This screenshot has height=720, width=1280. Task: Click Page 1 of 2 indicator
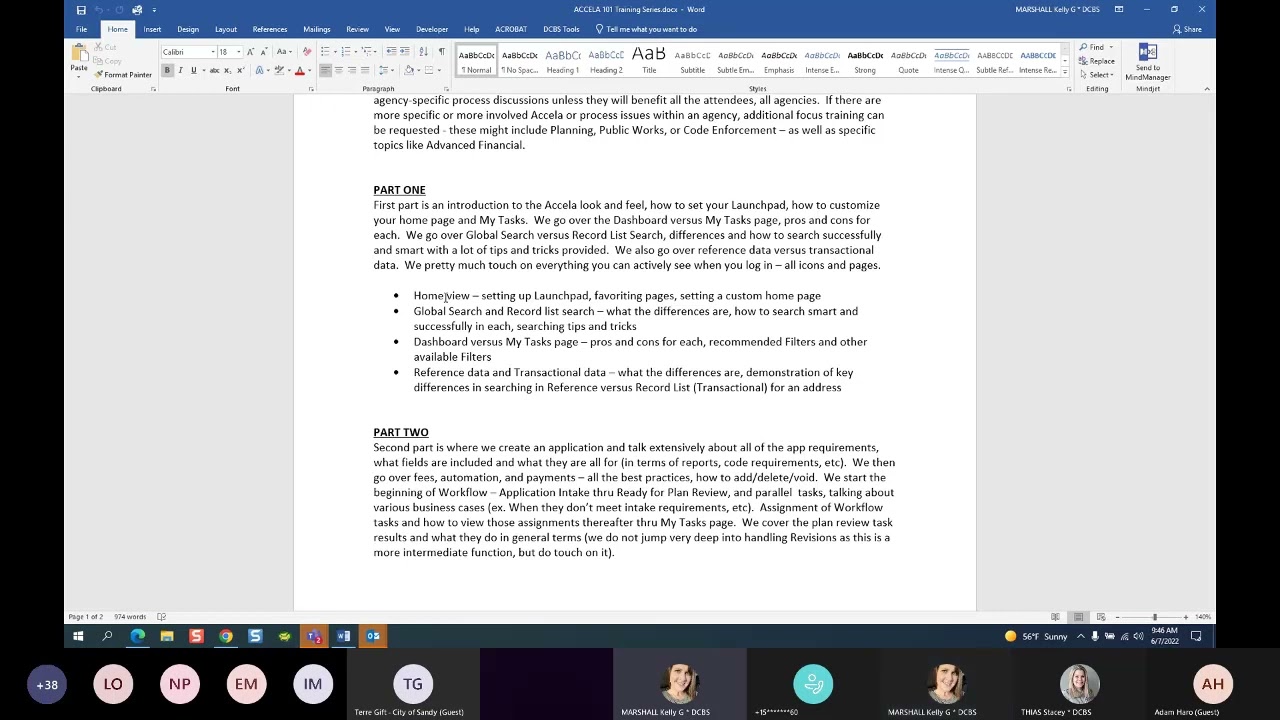coord(85,617)
